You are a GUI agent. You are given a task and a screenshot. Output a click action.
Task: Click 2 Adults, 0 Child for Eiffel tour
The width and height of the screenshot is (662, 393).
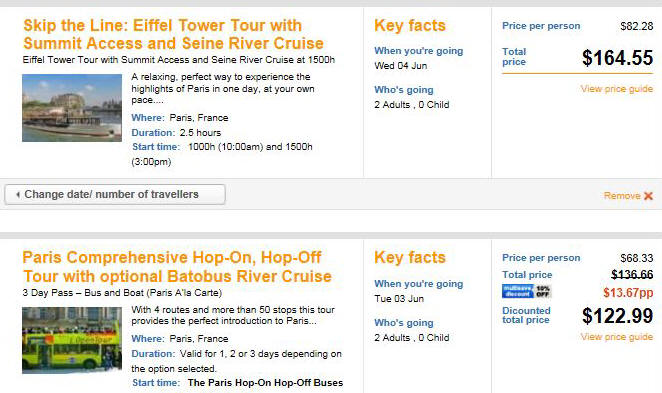click(x=412, y=105)
